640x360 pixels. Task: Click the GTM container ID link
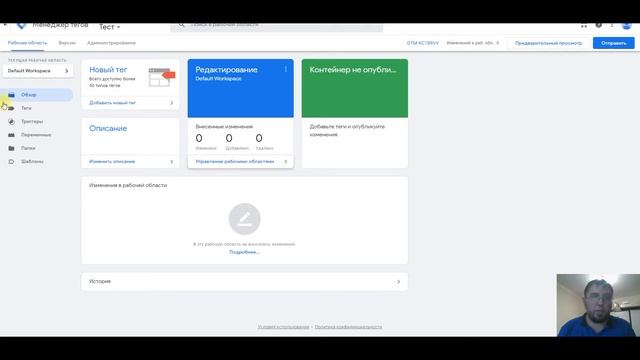pos(422,43)
